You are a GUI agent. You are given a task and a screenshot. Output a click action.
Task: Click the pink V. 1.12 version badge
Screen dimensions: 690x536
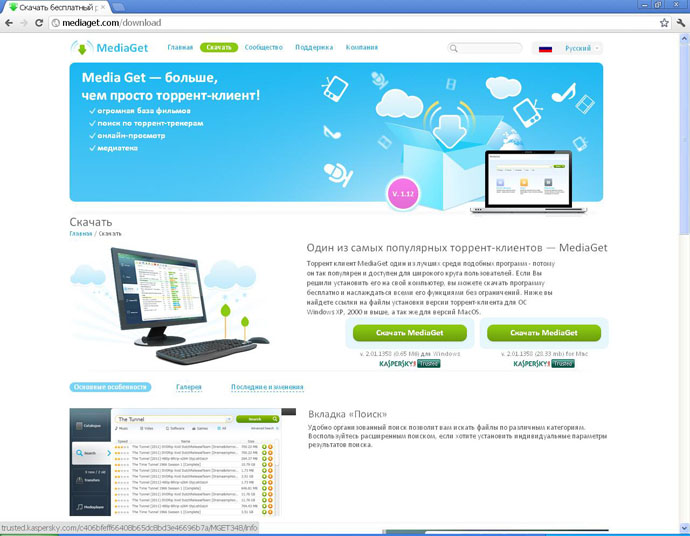tap(403, 194)
